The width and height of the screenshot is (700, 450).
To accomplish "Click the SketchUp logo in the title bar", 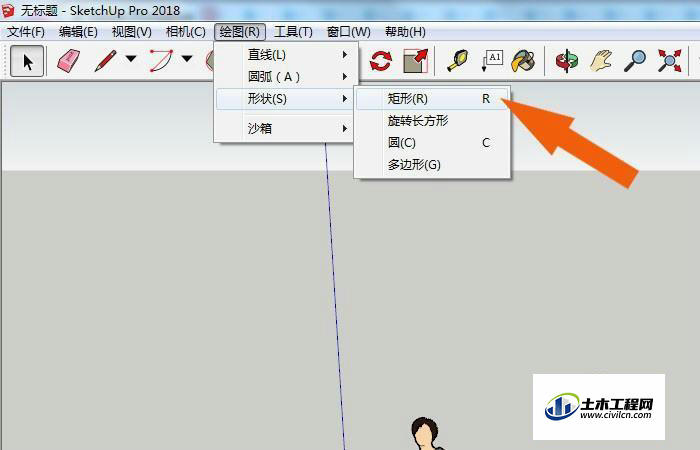I will tap(8, 11).
